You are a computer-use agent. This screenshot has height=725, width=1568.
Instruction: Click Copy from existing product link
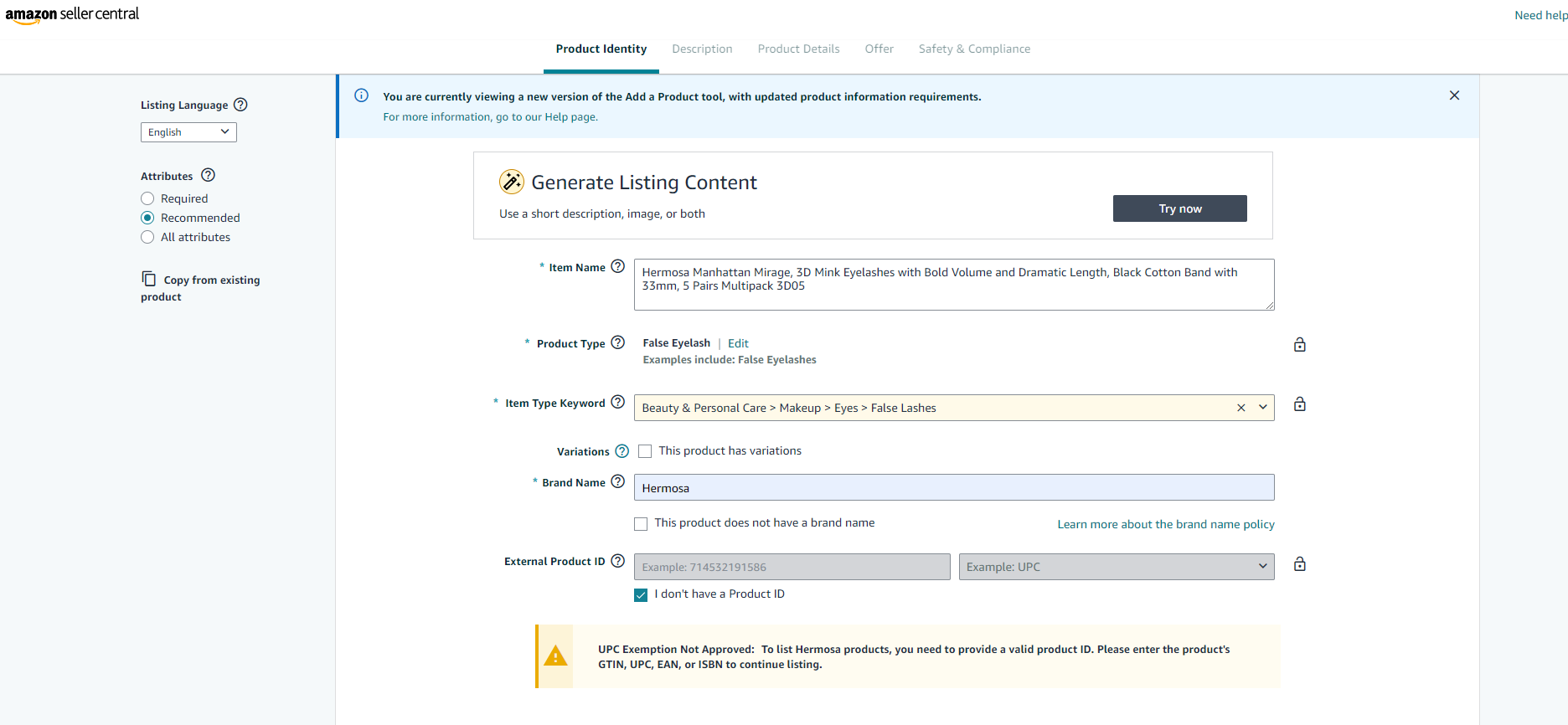click(x=200, y=288)
